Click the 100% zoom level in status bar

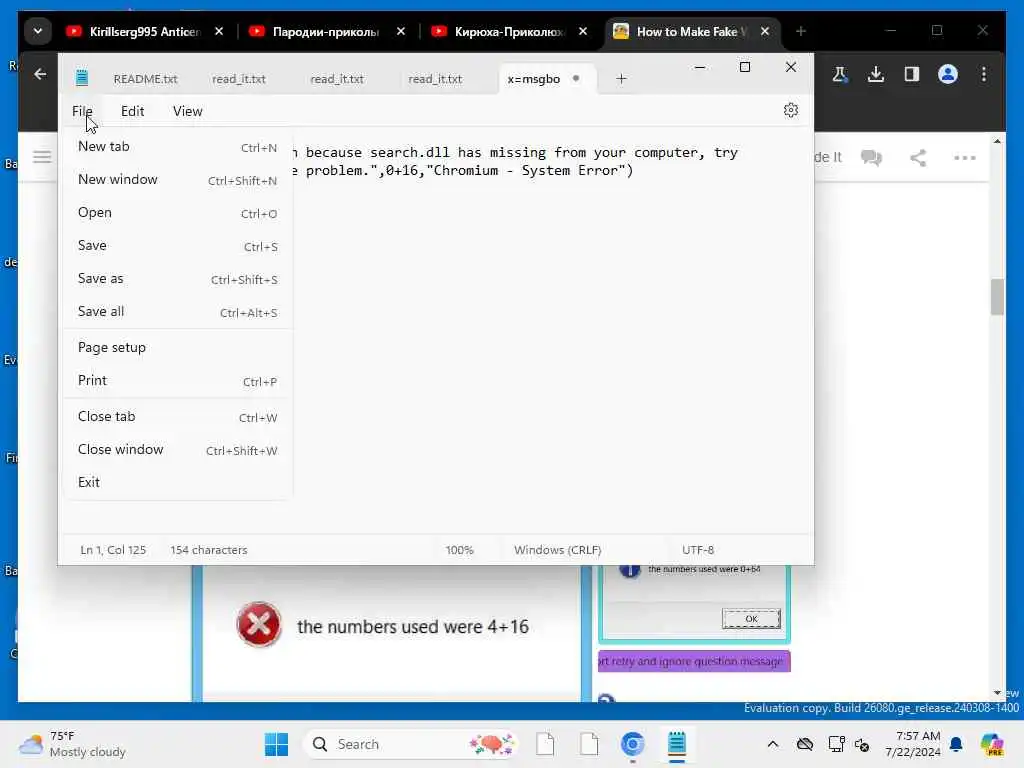tap(460, 550)
